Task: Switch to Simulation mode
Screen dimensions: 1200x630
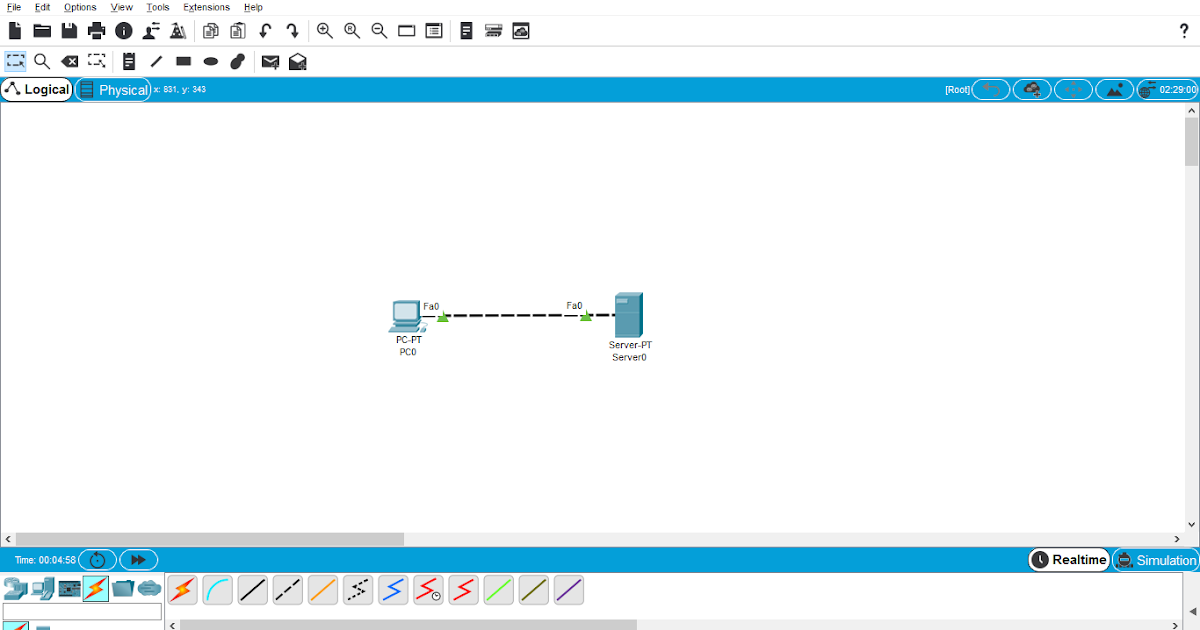Action: pos(1155,559)
